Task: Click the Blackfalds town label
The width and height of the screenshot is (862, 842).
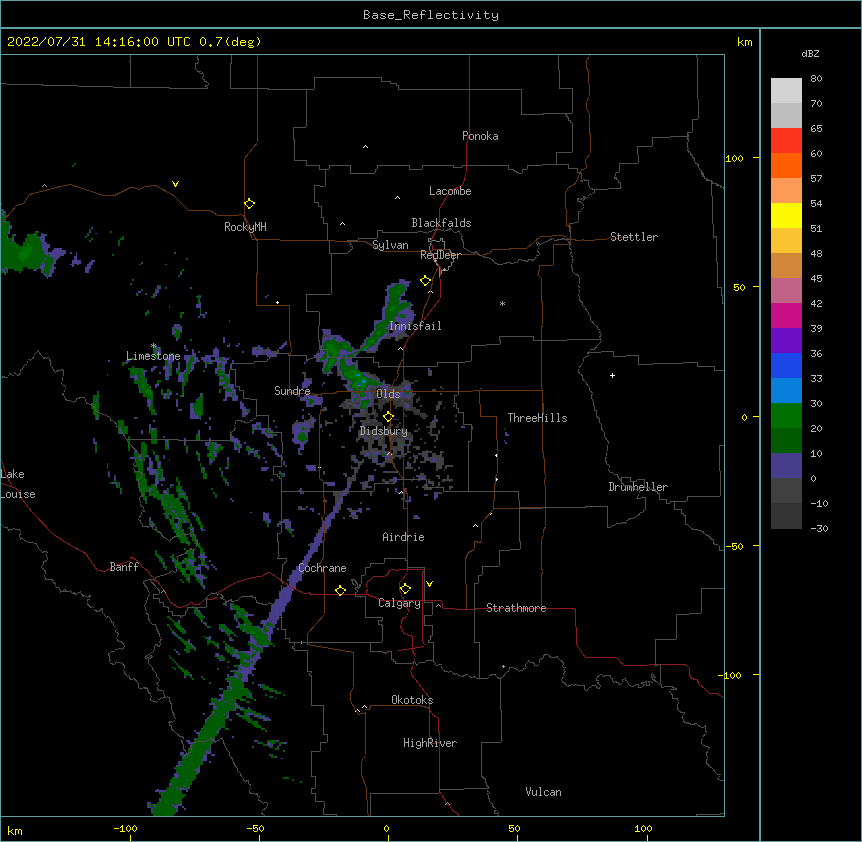Action: (x=441, y=223)
